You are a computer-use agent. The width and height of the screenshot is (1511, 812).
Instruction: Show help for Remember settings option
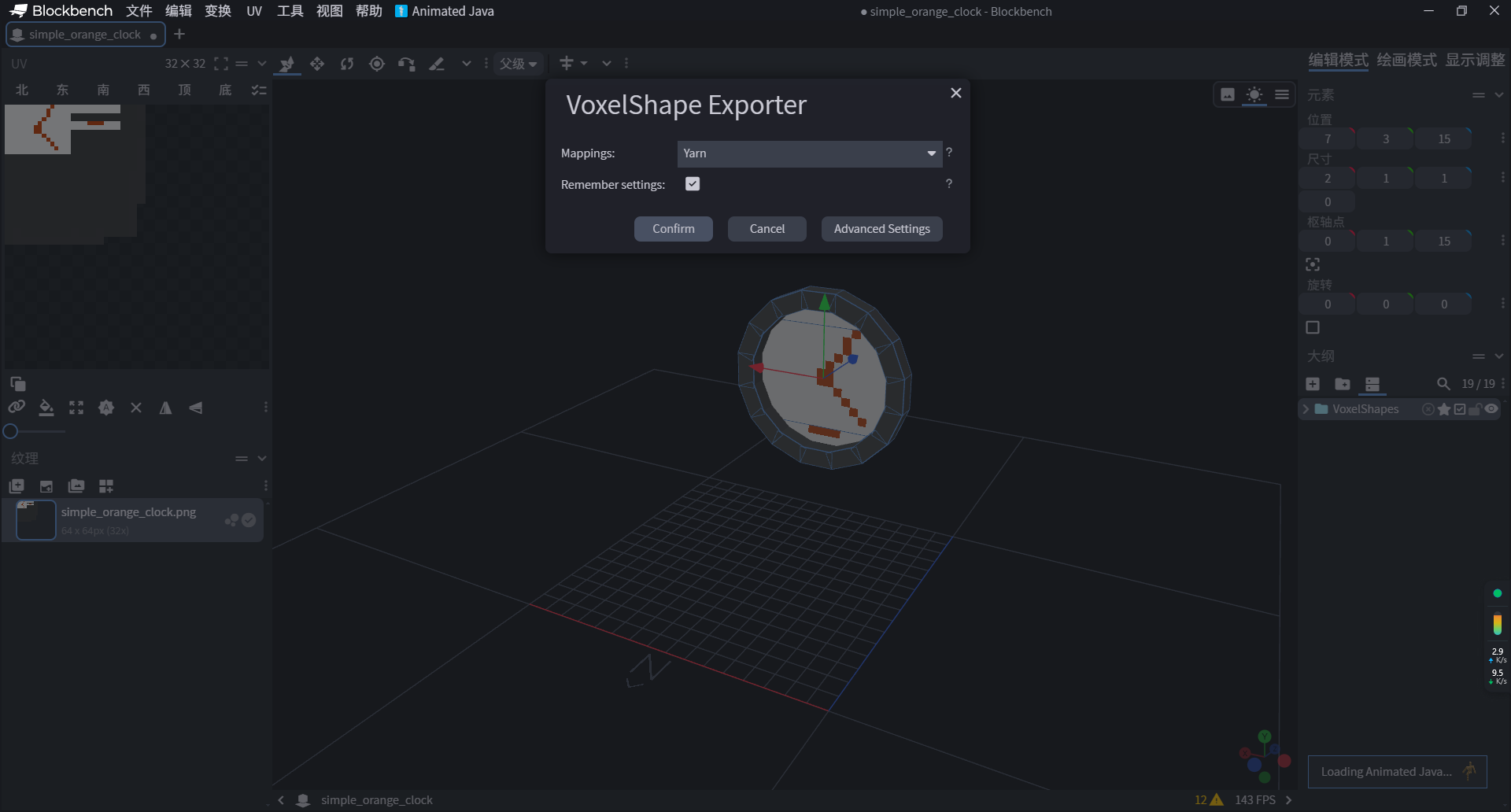(x=949, y=184)
